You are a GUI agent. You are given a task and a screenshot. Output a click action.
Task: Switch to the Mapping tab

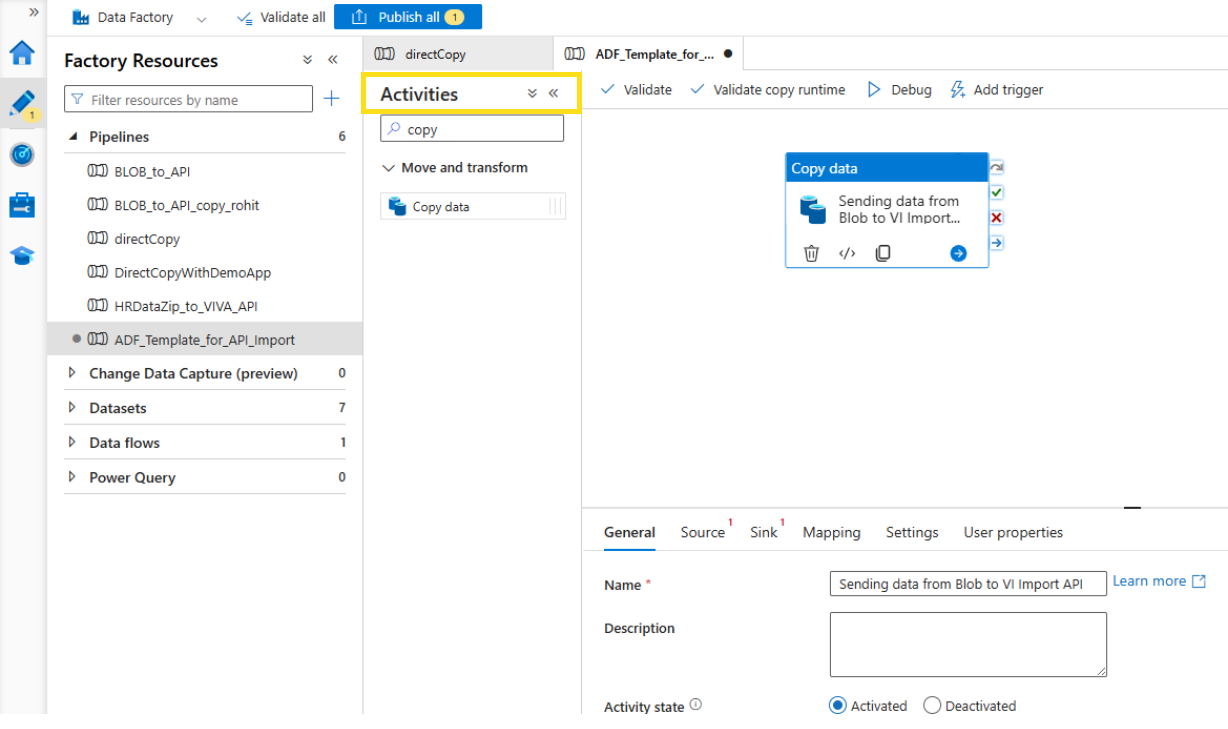coord(831,532)
